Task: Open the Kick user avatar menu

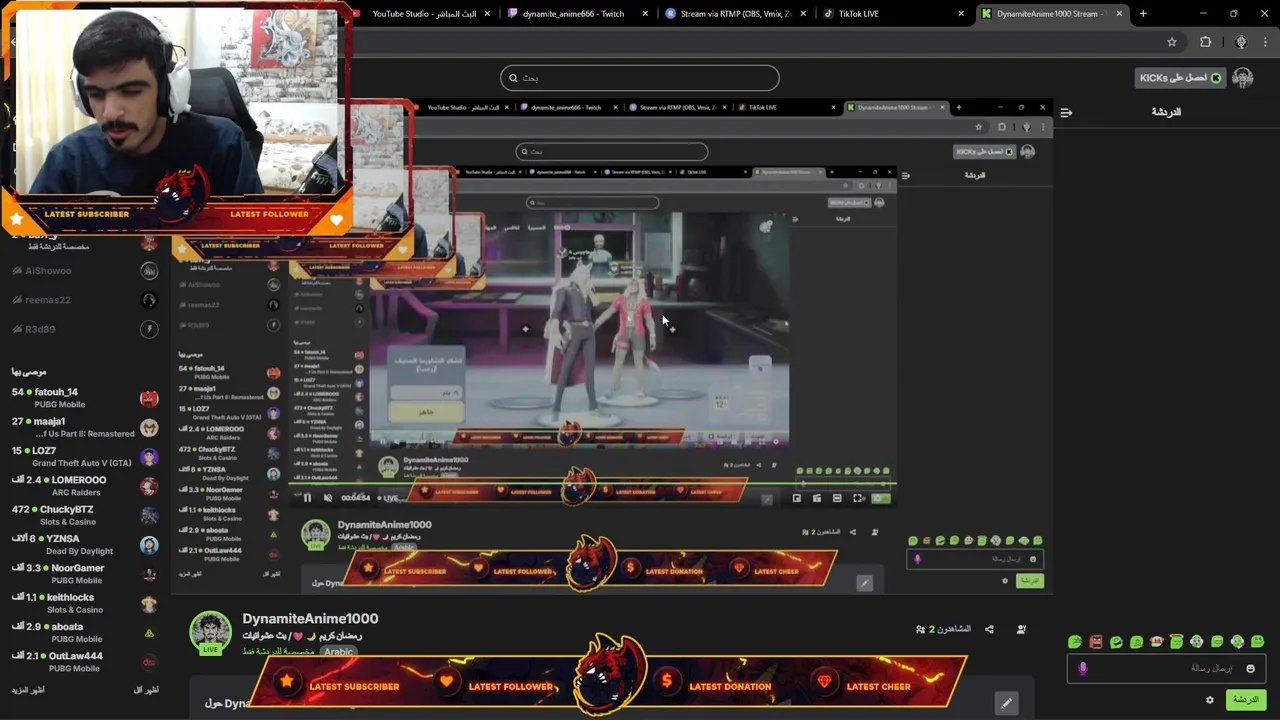Action: 1243,78
